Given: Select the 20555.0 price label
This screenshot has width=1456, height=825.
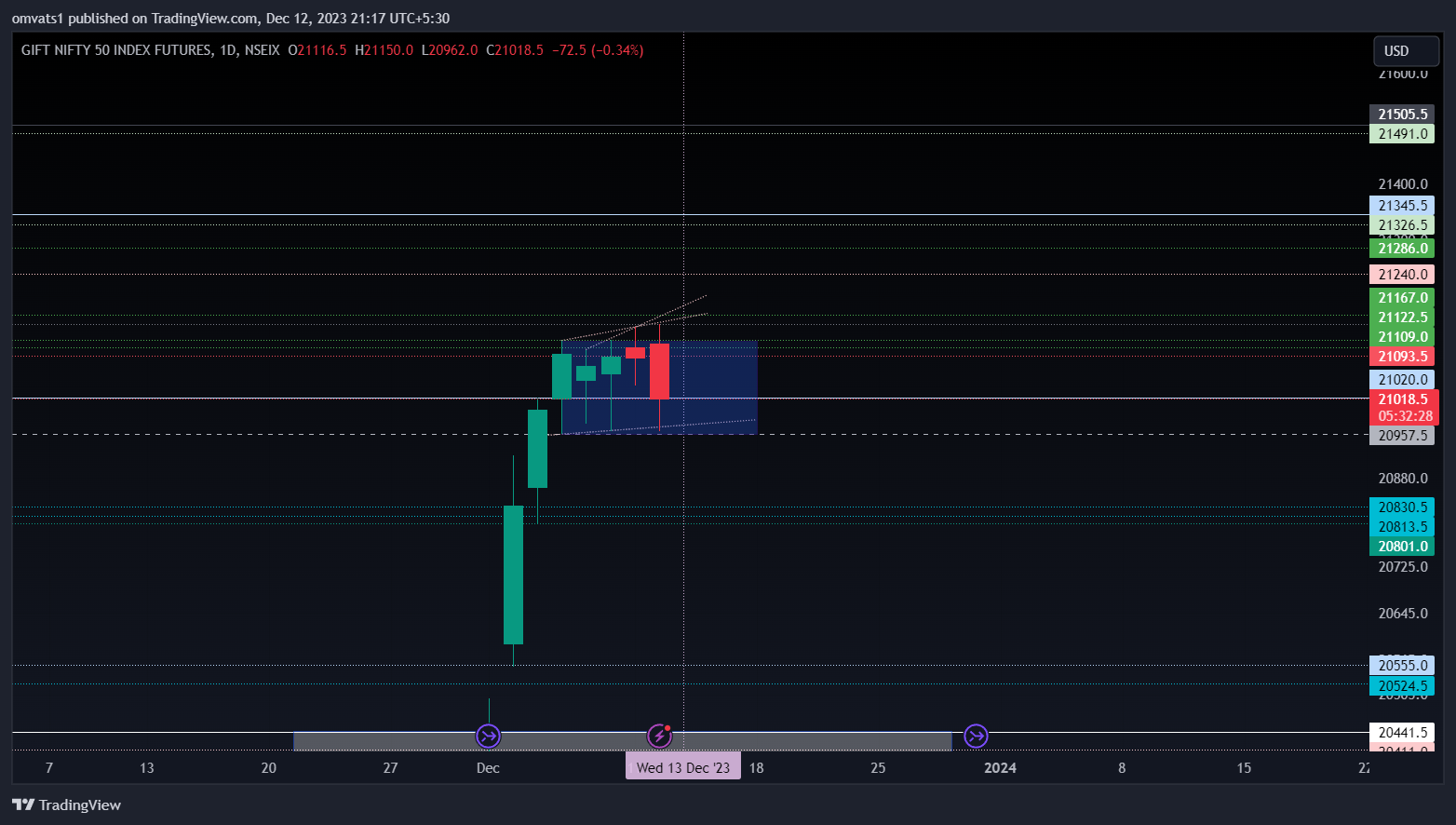Looking at the screenshot, I should [1402, 666].
